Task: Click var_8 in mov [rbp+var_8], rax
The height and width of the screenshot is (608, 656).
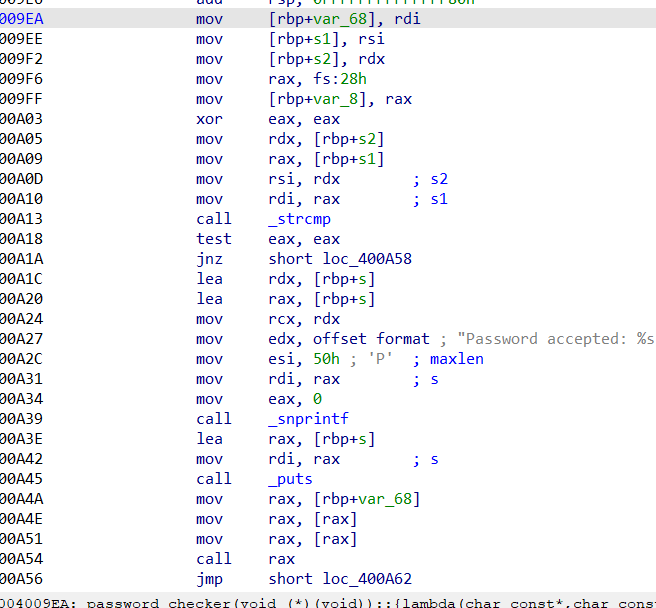Action: [x=336, y=99]
